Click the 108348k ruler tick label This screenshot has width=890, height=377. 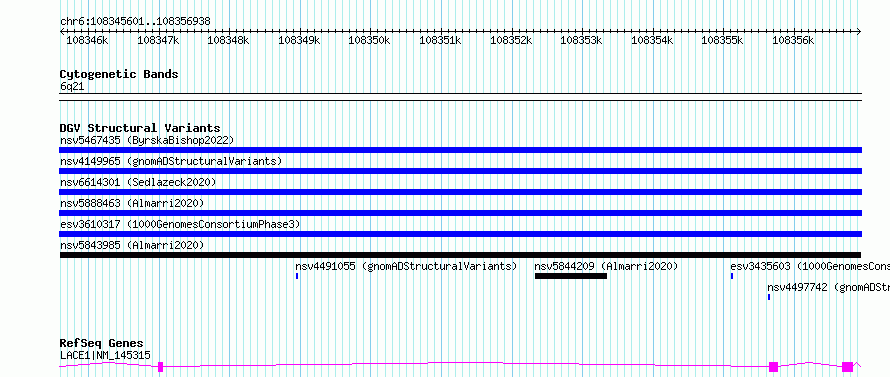pyautogui.click(x=229, y=40)
